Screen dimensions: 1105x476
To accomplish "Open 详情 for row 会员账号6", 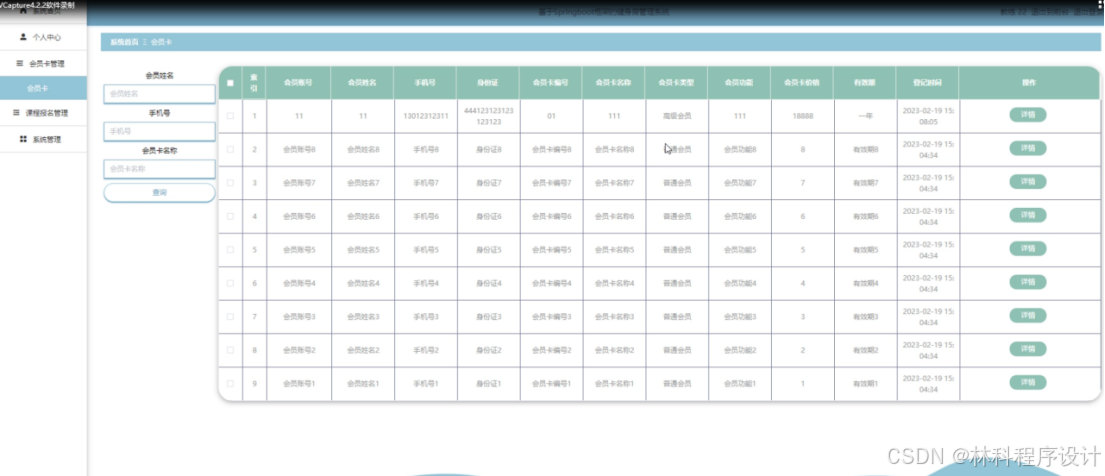I will 1027,215.
